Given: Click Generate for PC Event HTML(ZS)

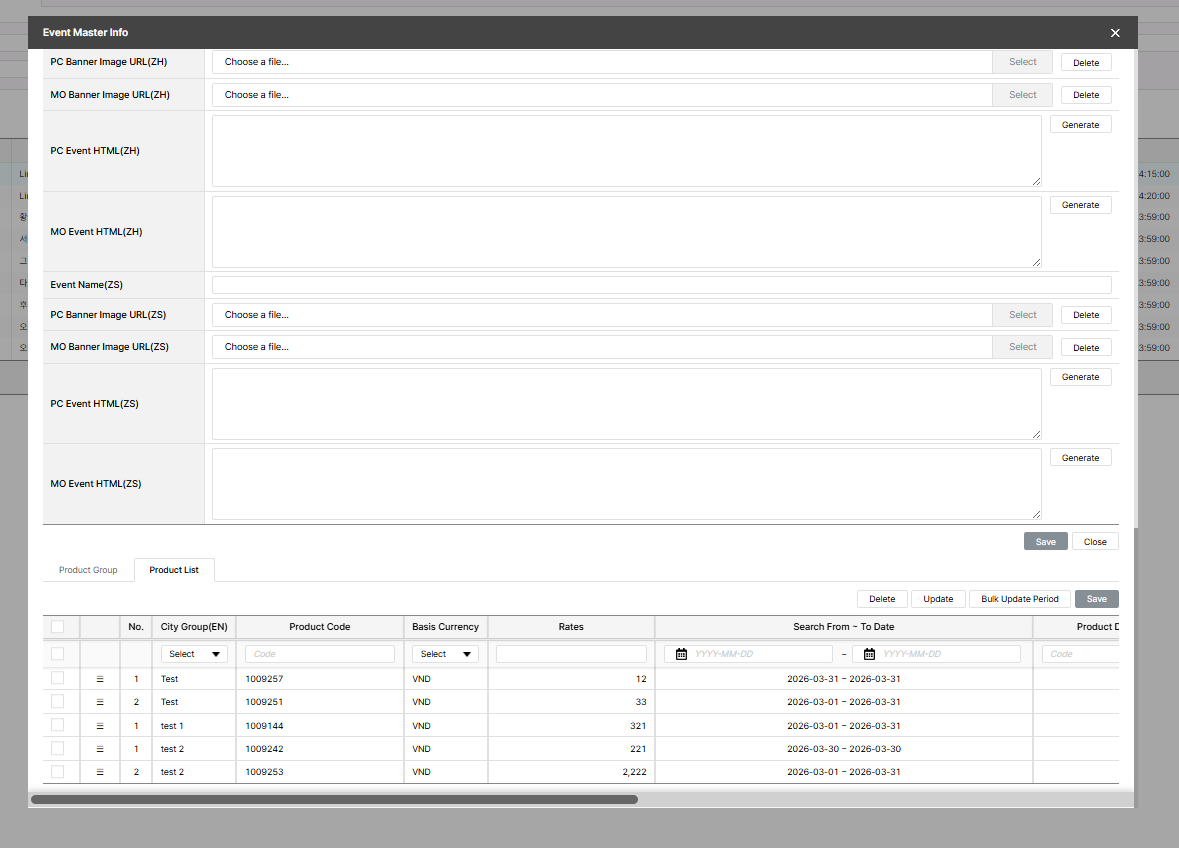Looking at the screenshot, I should (1080, 377).
